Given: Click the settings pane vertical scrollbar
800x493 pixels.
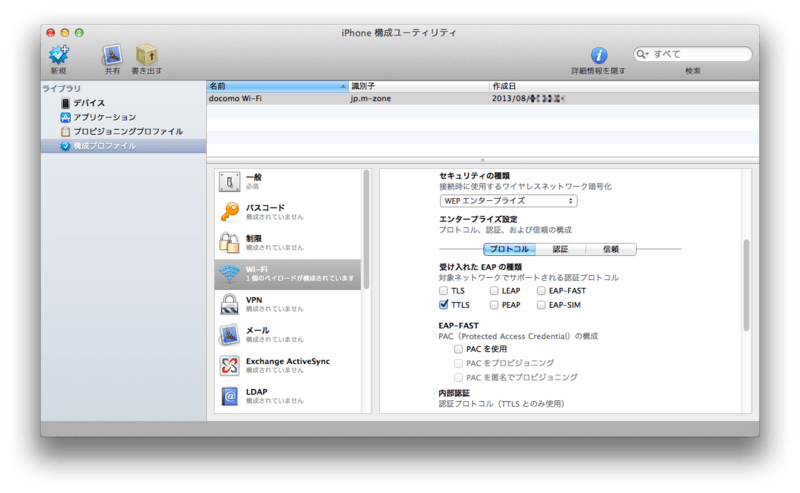Looking at the screenshot, I should (x=746, y=285).
